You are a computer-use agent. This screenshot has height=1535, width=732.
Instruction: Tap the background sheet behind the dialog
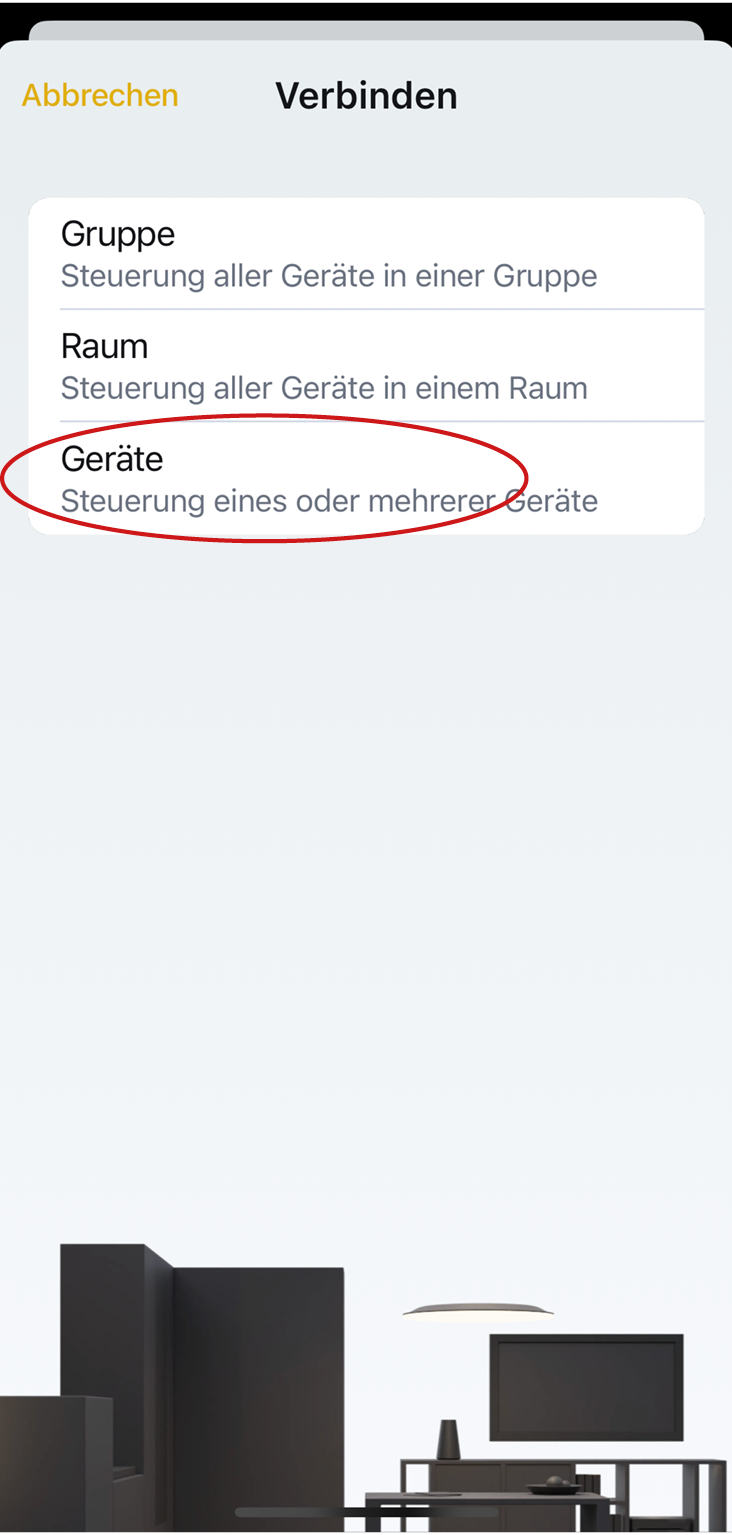pyautogui.click(x=366, y=29)
